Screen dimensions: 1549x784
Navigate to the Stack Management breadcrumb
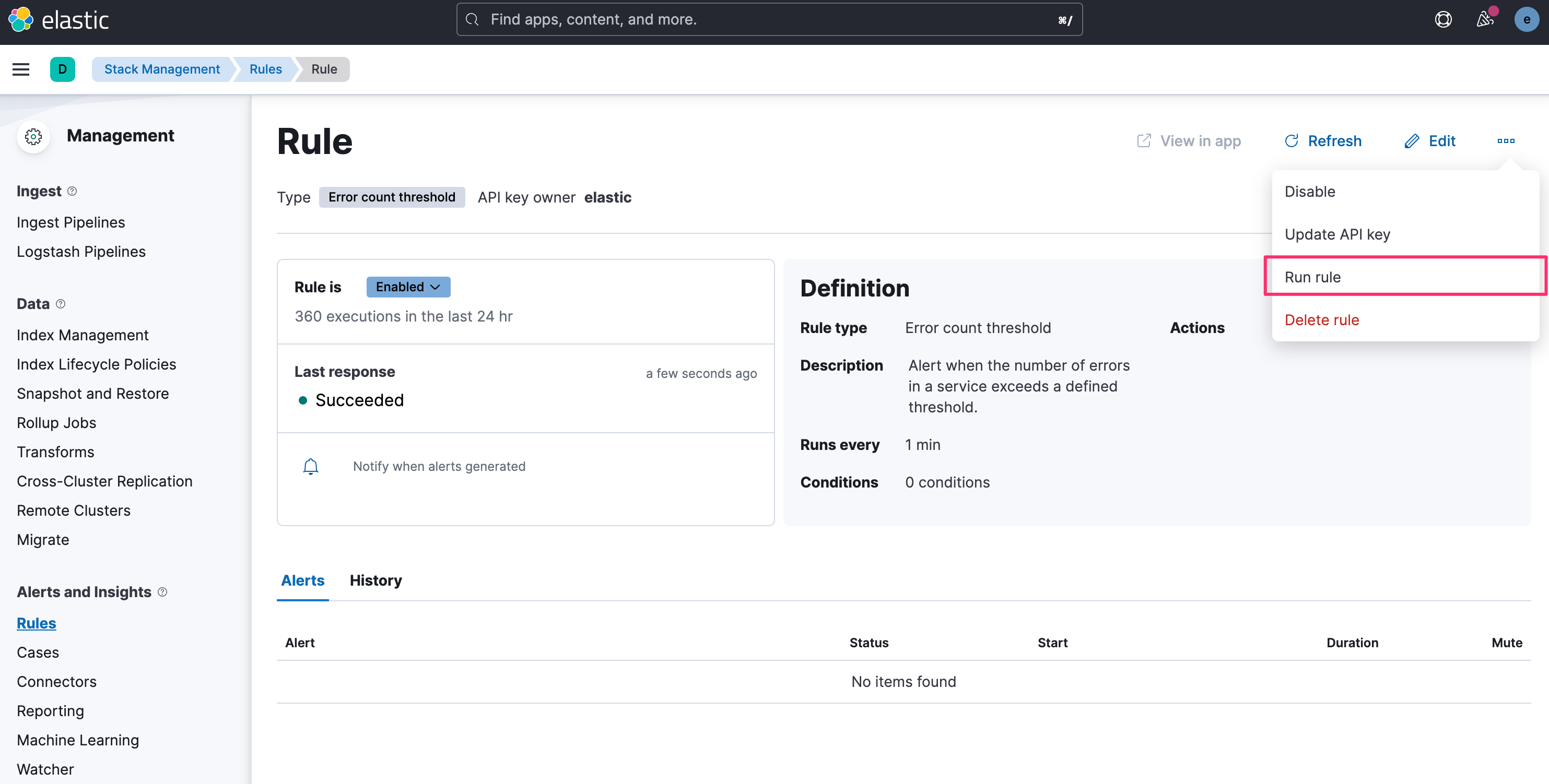click(x=161, y=69)
